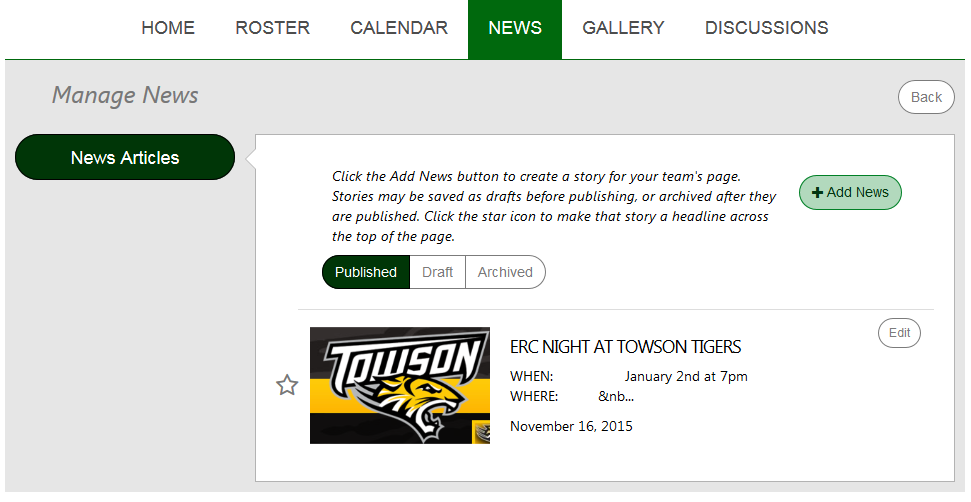
Task: Click the November 16, 2015 article date
Action: [571, 426]
